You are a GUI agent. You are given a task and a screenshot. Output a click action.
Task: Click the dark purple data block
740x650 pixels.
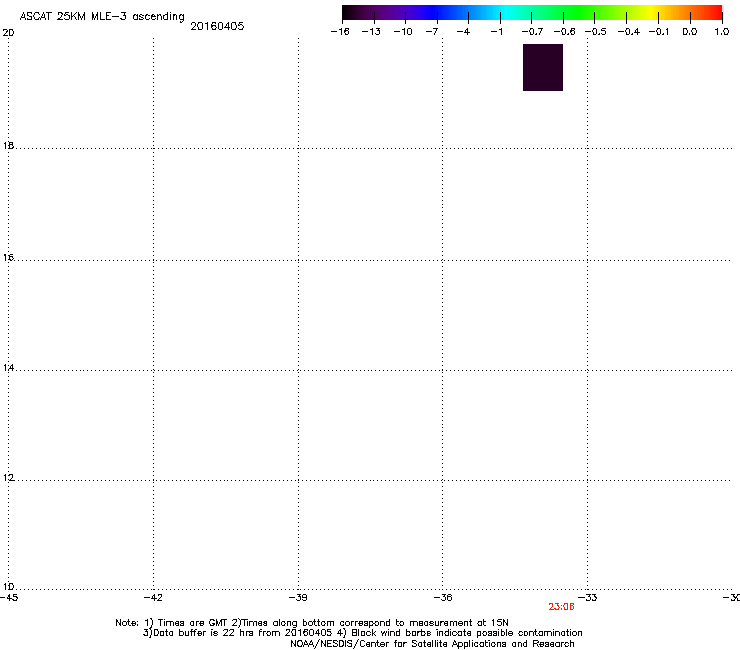pyautogui.click(x=543, y=68)
